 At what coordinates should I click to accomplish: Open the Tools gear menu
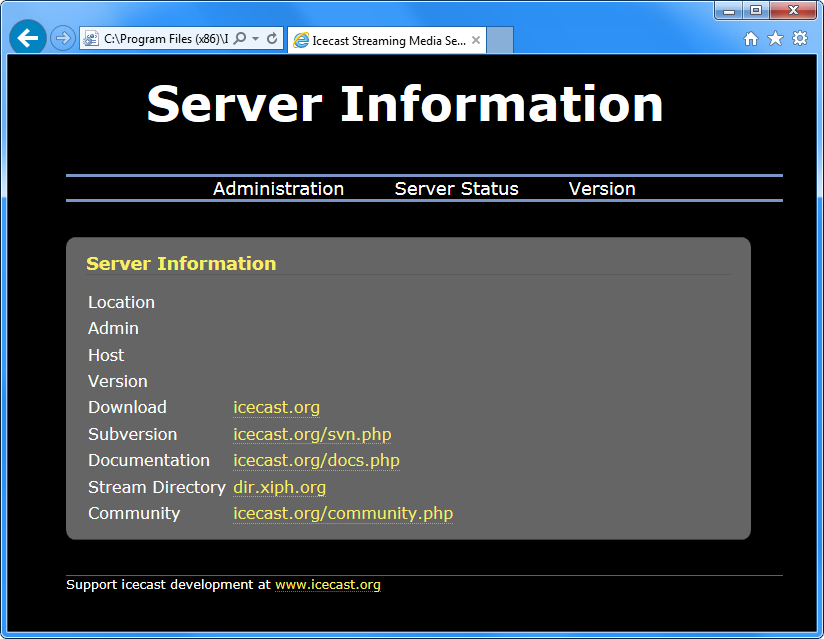800,38
